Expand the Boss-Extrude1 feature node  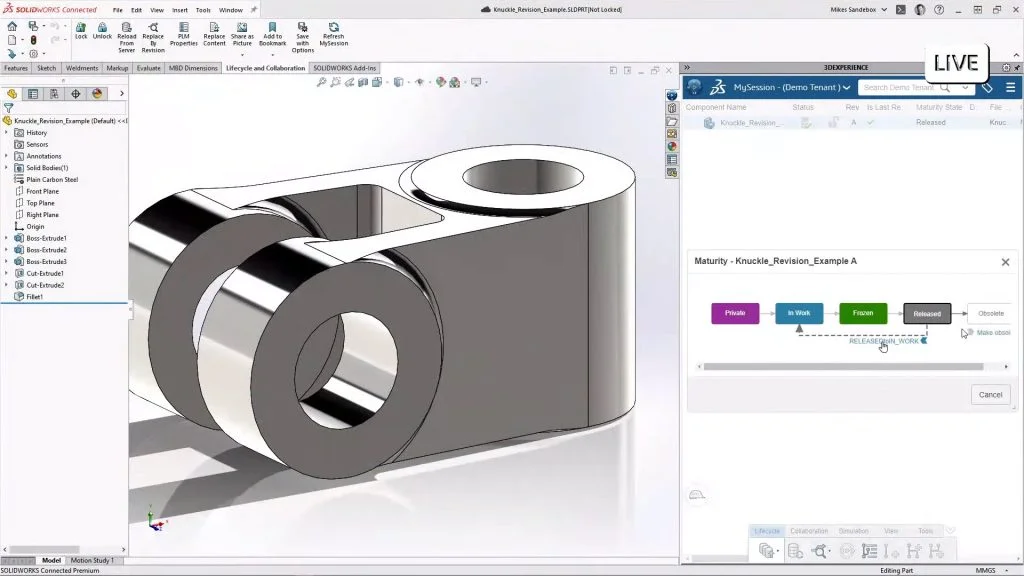[x=7, y=238]
